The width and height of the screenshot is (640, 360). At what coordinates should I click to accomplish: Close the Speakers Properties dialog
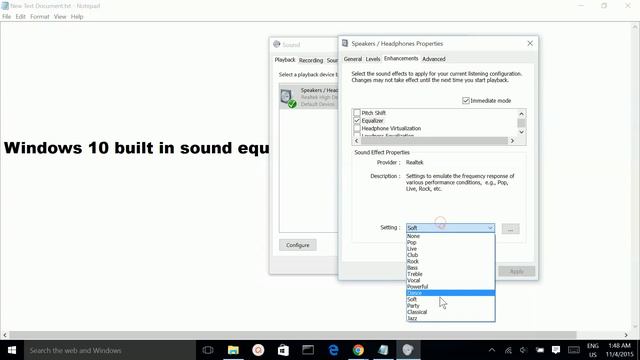(530, 43)
